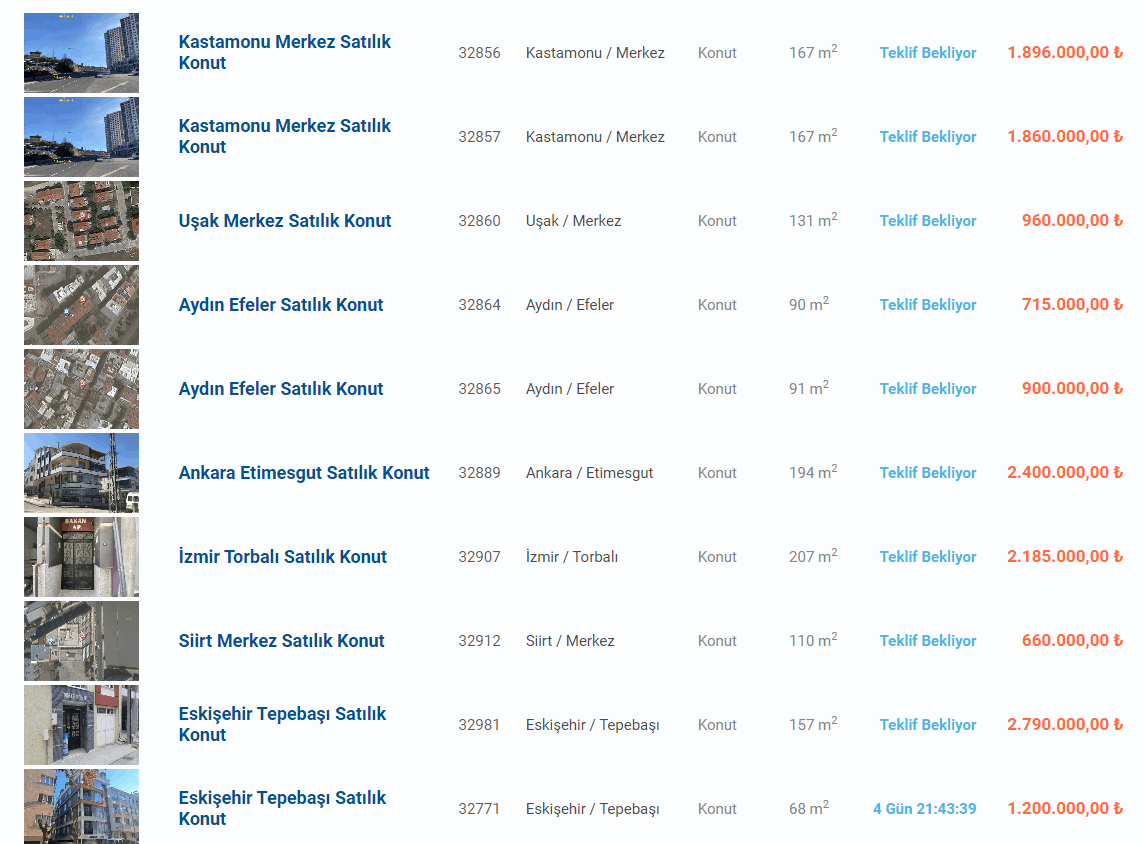Viewport: 1143px width, 844px height.
Task: Open the Uşak Merkez listing aerial thumbnail
Action: 81,221
